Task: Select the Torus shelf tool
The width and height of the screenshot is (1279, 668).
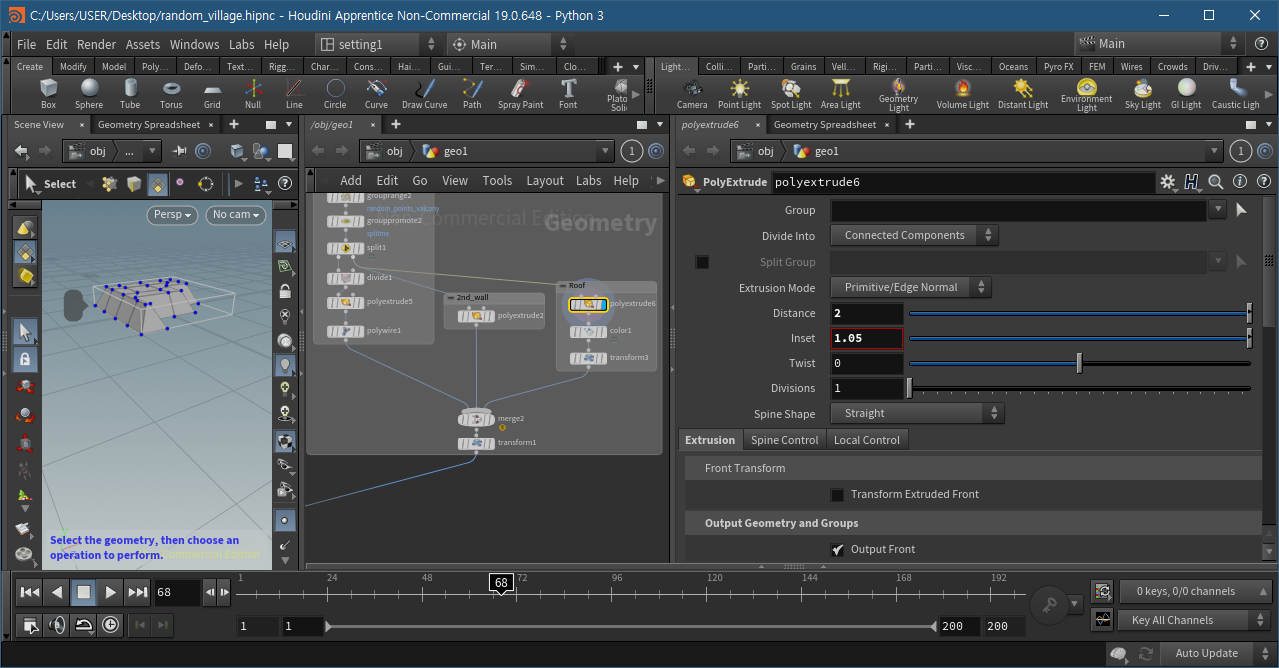Action: (171, 93)
